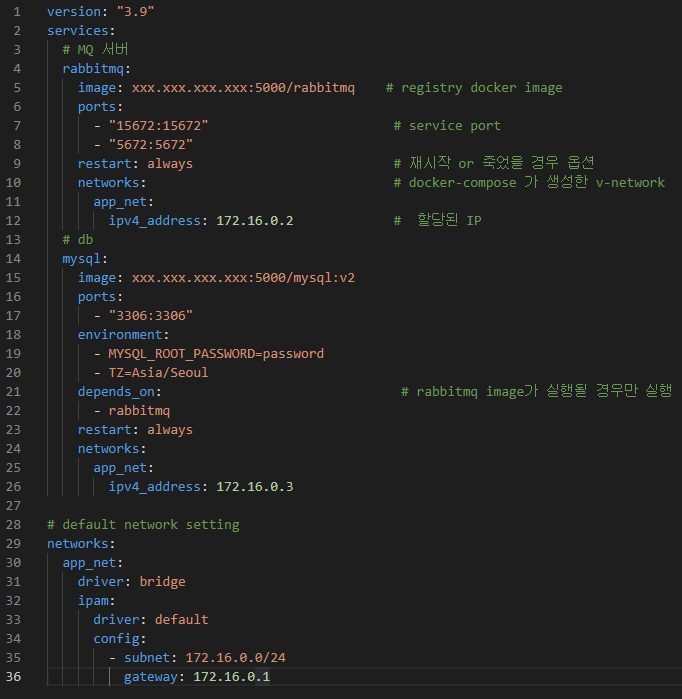
Task: Click the version "3.9" value on line 1
Action: pos(135,12)
